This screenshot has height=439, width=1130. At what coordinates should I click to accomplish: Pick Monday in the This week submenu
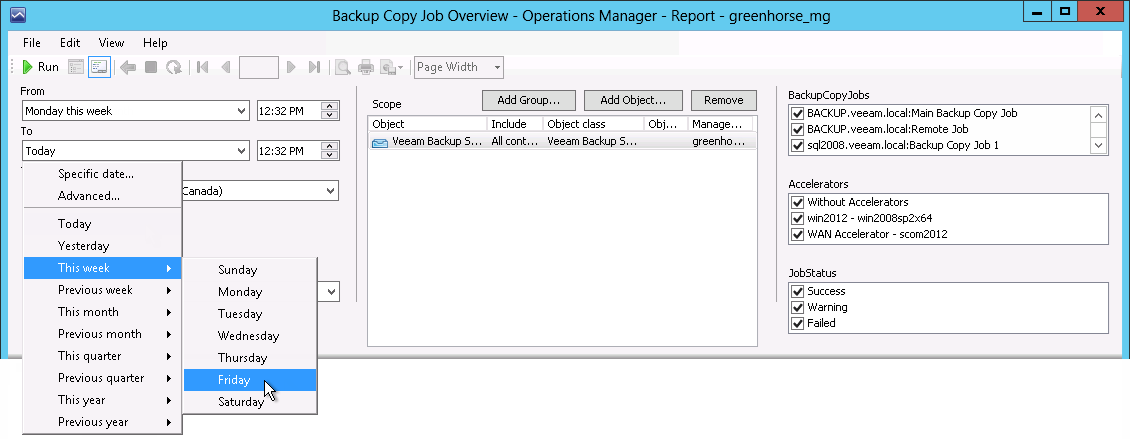[250, 292]
